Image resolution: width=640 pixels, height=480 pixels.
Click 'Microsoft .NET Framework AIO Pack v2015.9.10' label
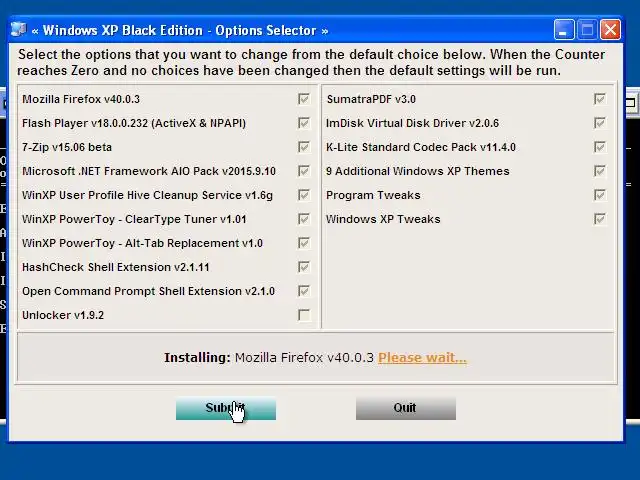tap(149, 171)
